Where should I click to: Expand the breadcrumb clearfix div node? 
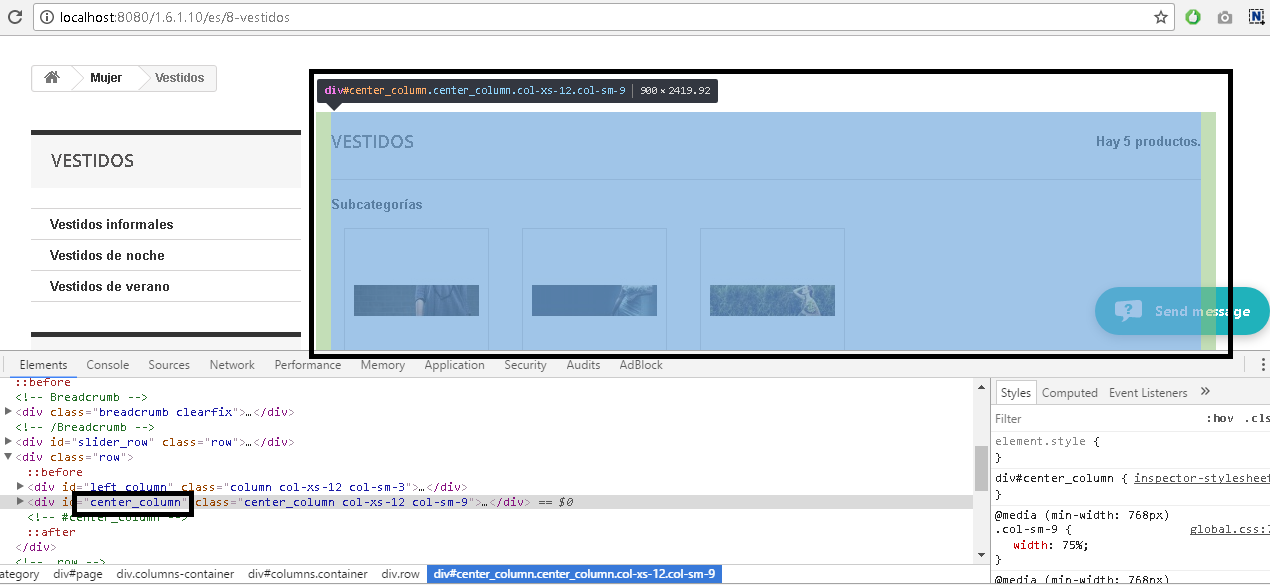tap(8, 412)
